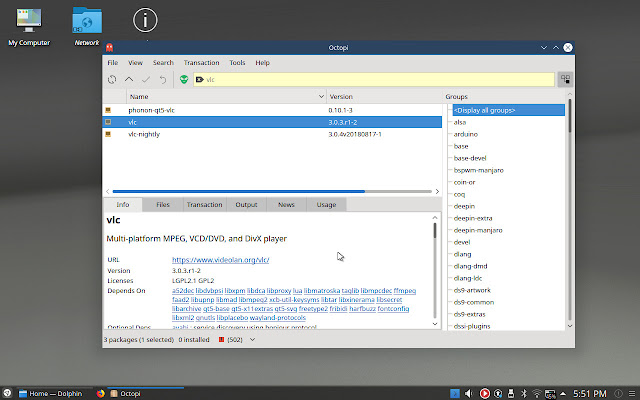Expand hidden system tray icons arrow
Viewport: 640px width, 400px height.
tap(563, 394)
